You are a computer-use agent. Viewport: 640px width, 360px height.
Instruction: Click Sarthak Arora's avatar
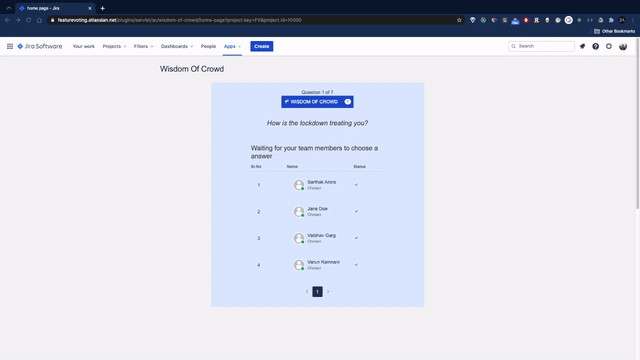click(x=299, y=185)
